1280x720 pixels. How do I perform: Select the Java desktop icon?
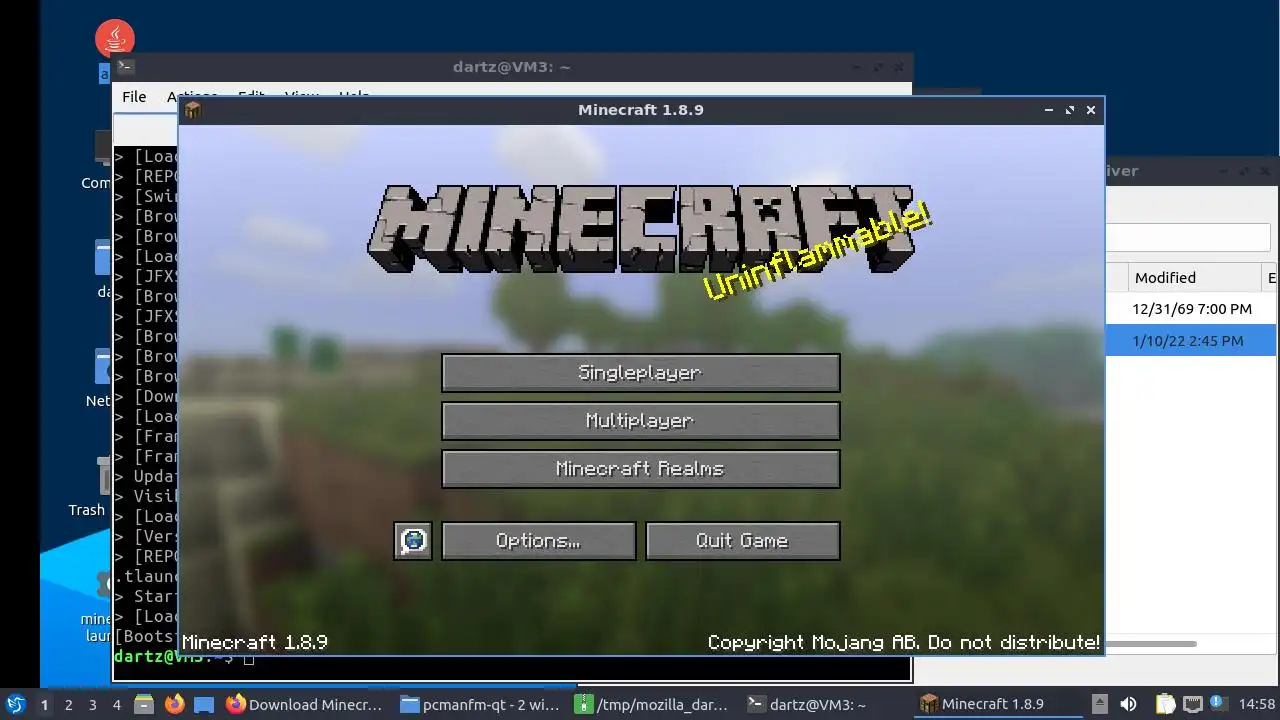115,40
